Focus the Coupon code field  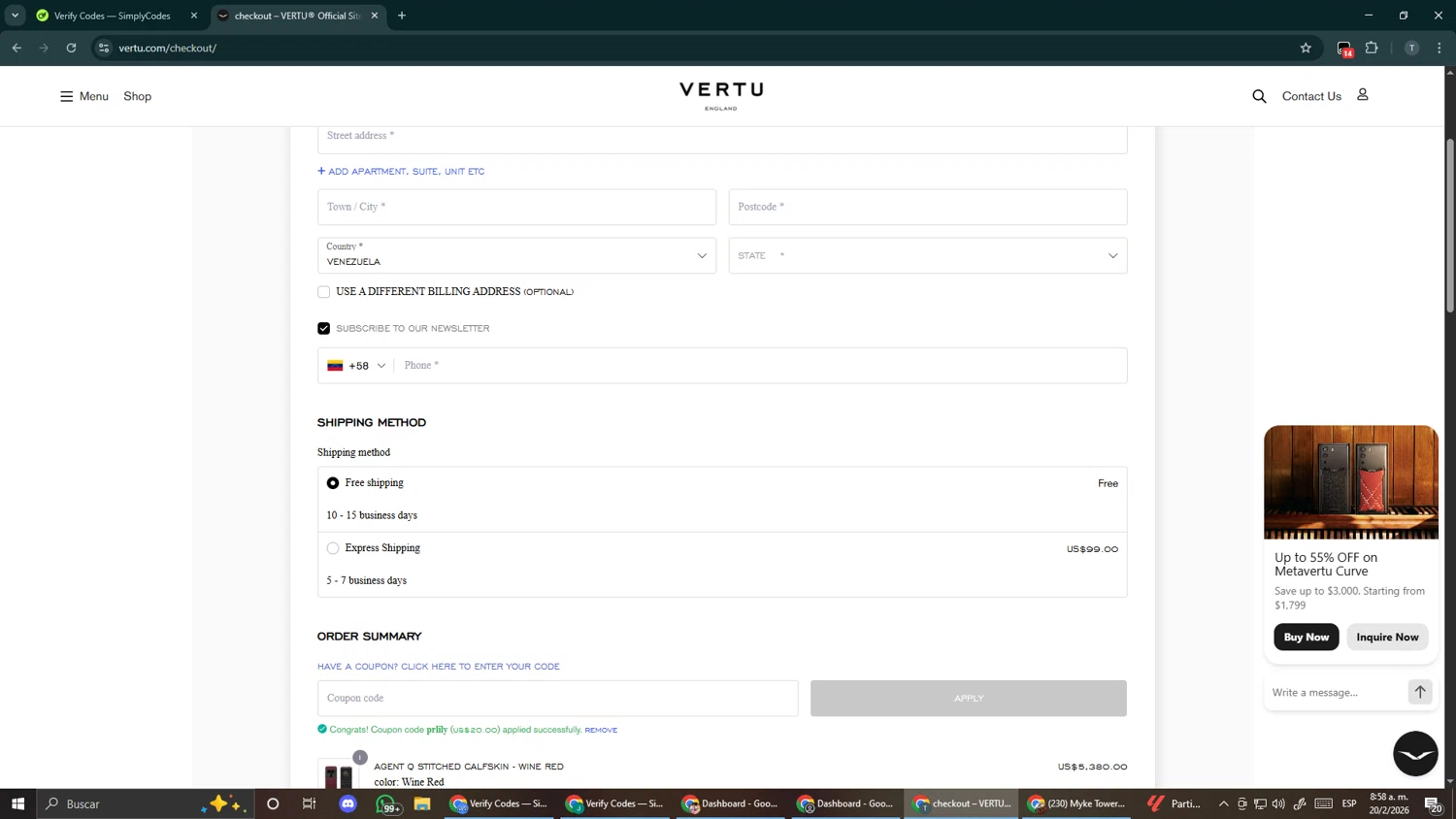[x=557, y=698]
